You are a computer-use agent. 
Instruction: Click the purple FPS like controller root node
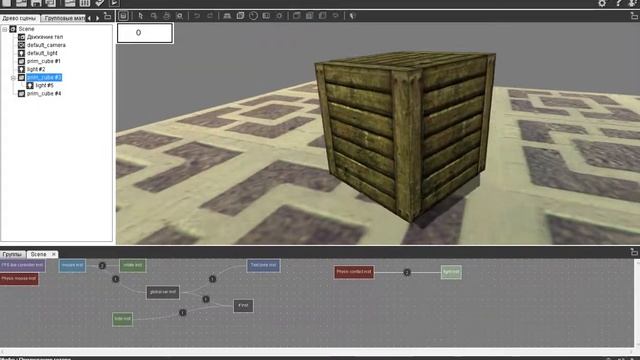click(x=22, y=265)
